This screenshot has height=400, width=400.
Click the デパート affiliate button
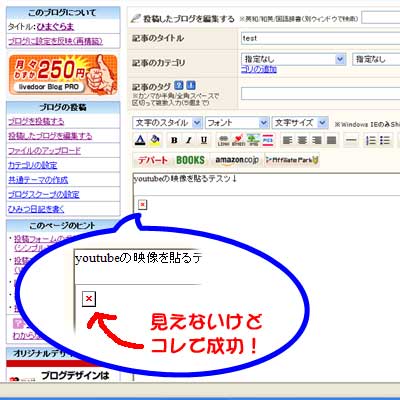(153, 160)
